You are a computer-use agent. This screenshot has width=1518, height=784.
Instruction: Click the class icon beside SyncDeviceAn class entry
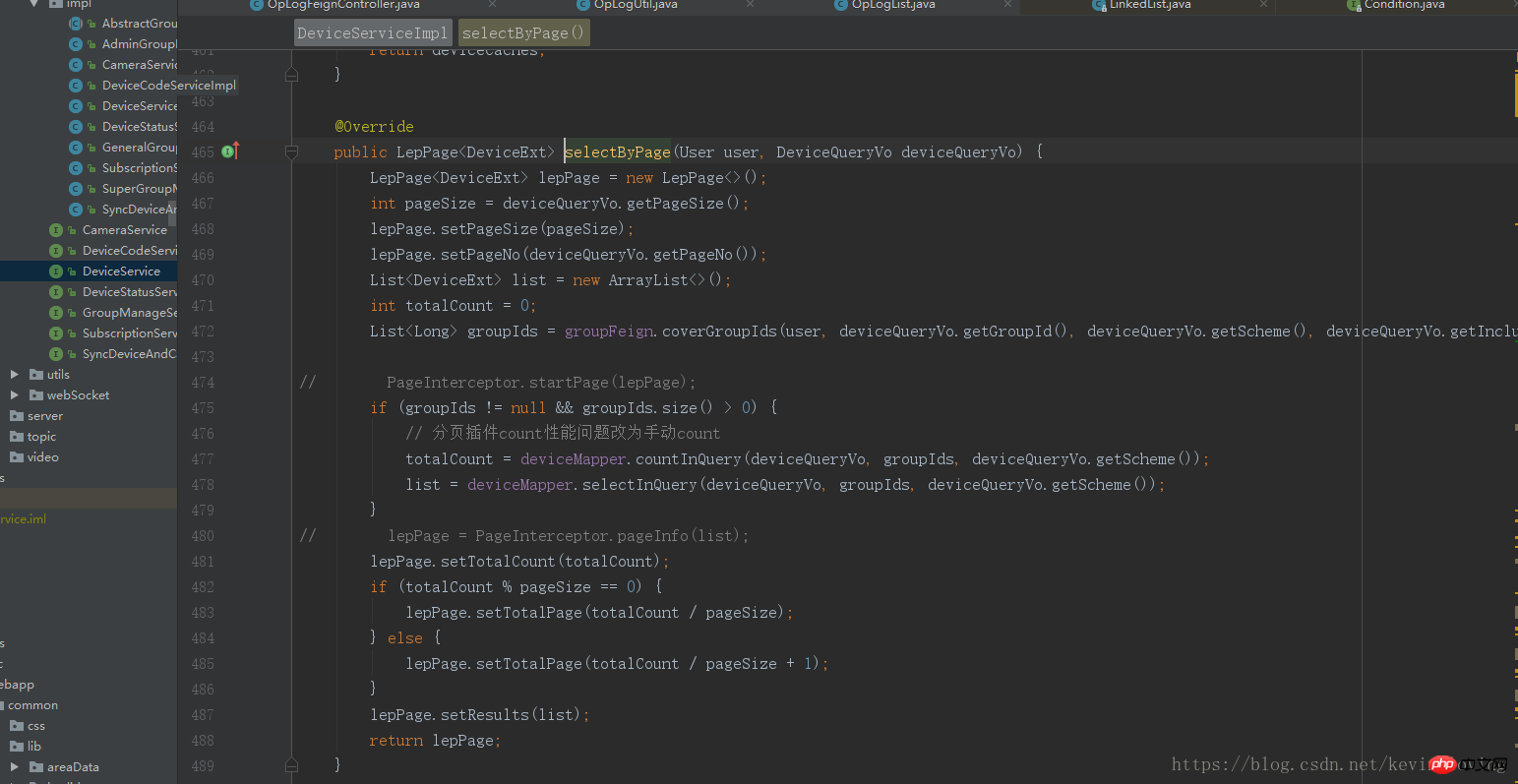tap(76, 209)
